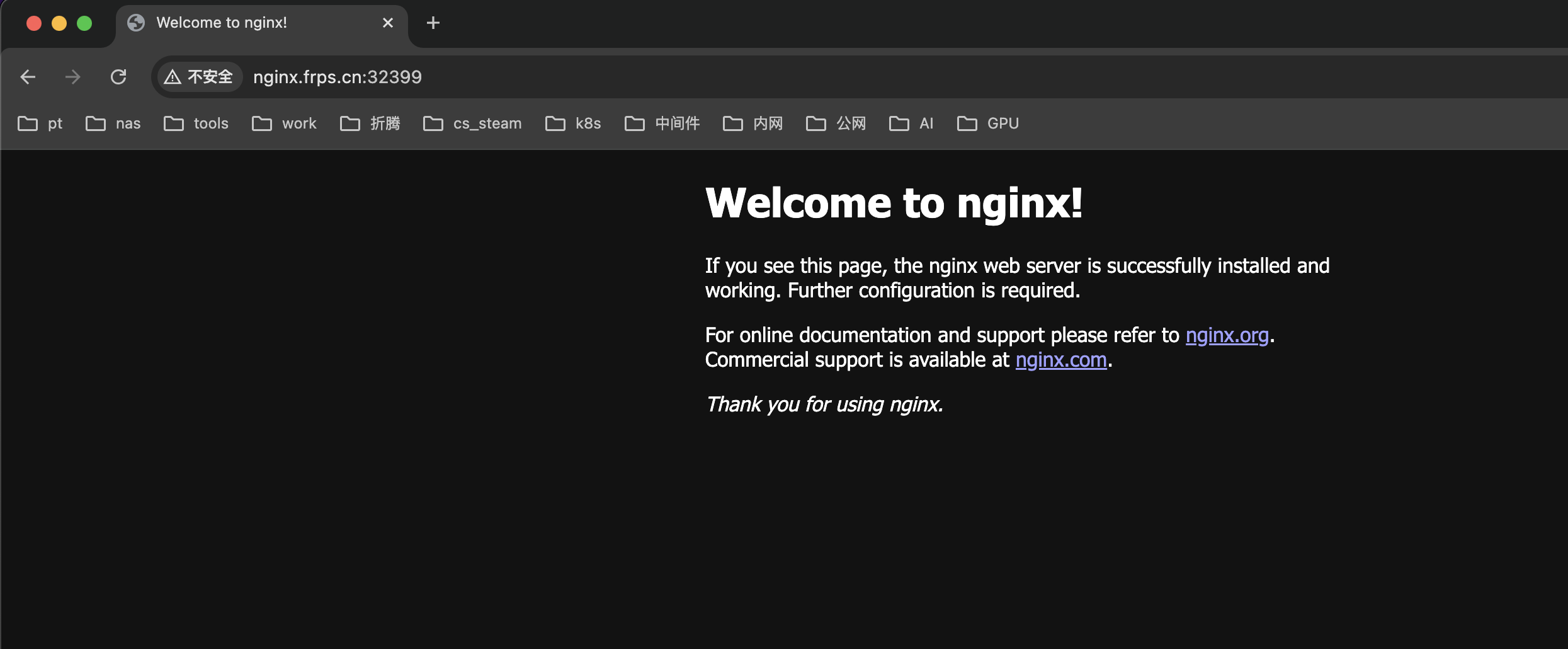Open the 不安全 security warning badge
This screenshot has height=649, width=1568.
(198, 77)
